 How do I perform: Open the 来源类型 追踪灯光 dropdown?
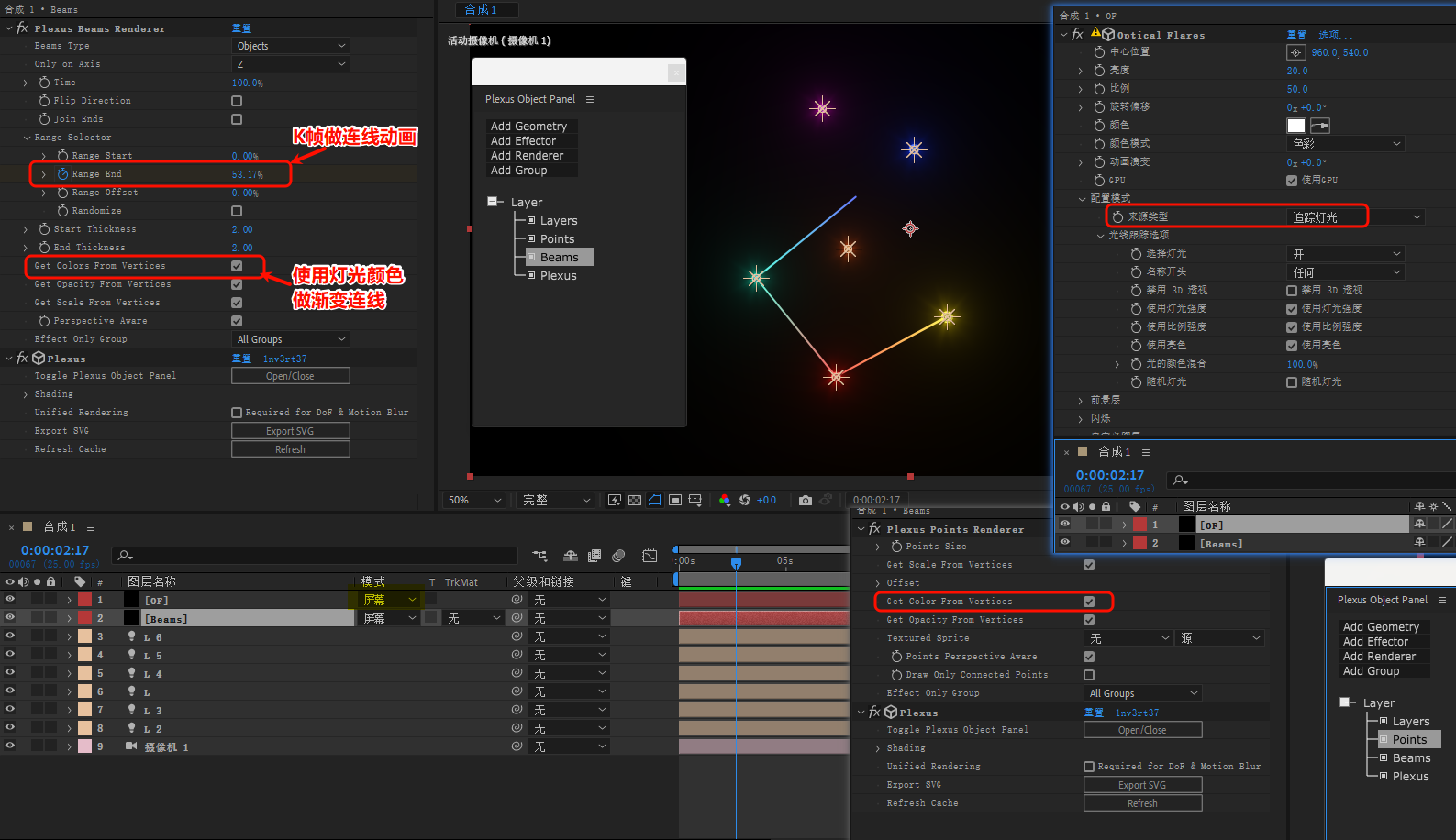click(1357, 217)
